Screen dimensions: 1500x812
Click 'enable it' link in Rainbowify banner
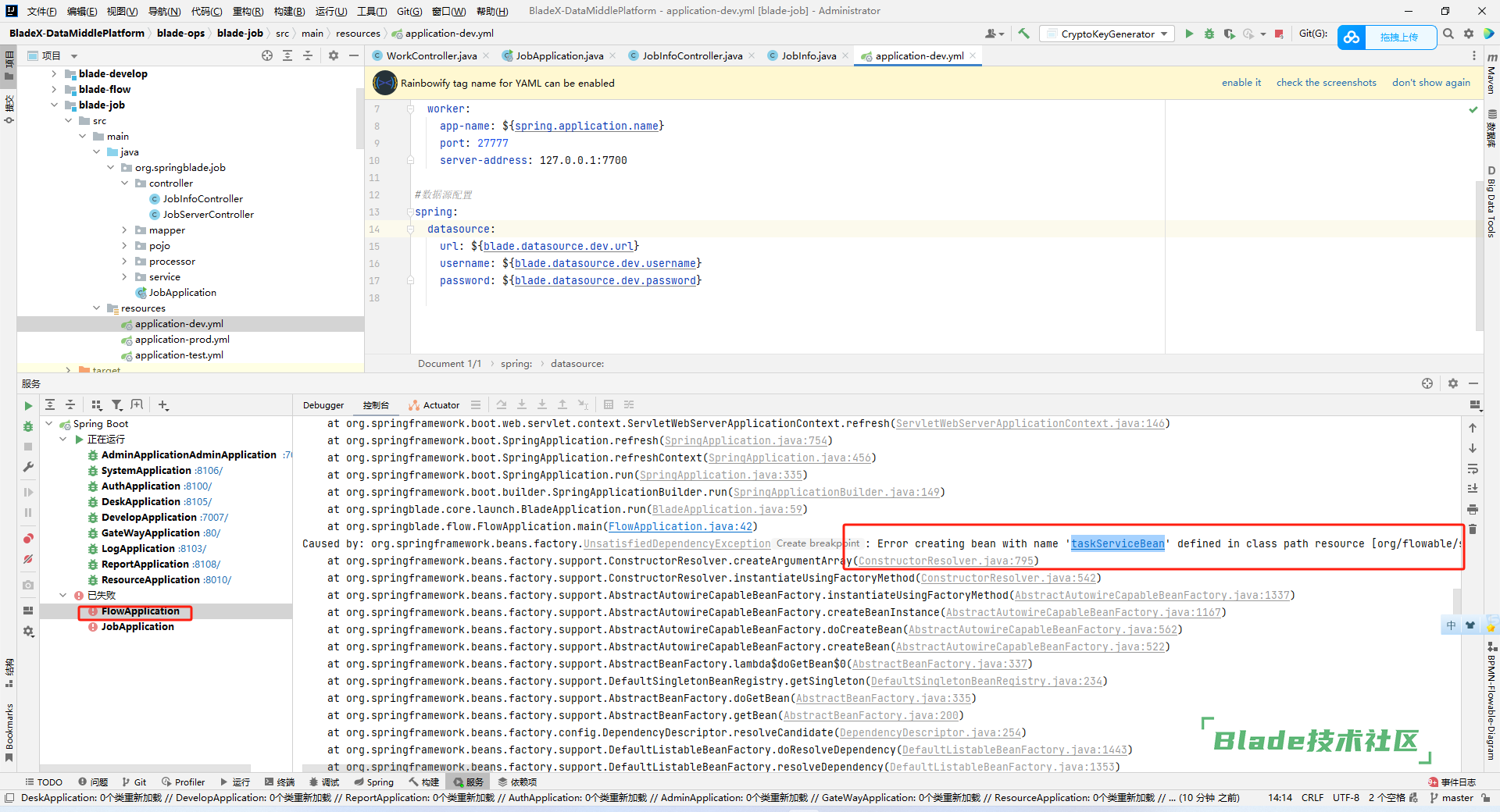(x=1241, y=83)
